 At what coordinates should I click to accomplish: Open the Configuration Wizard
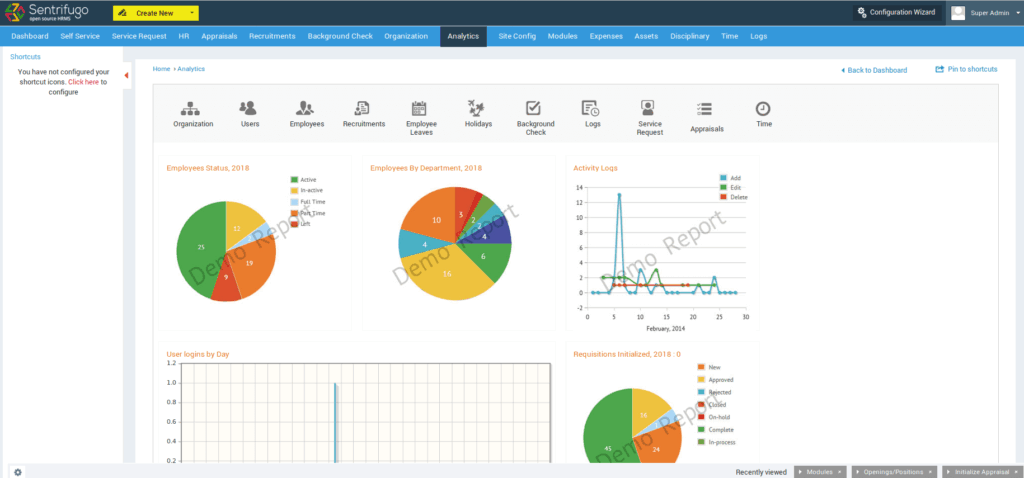point(896,12)
